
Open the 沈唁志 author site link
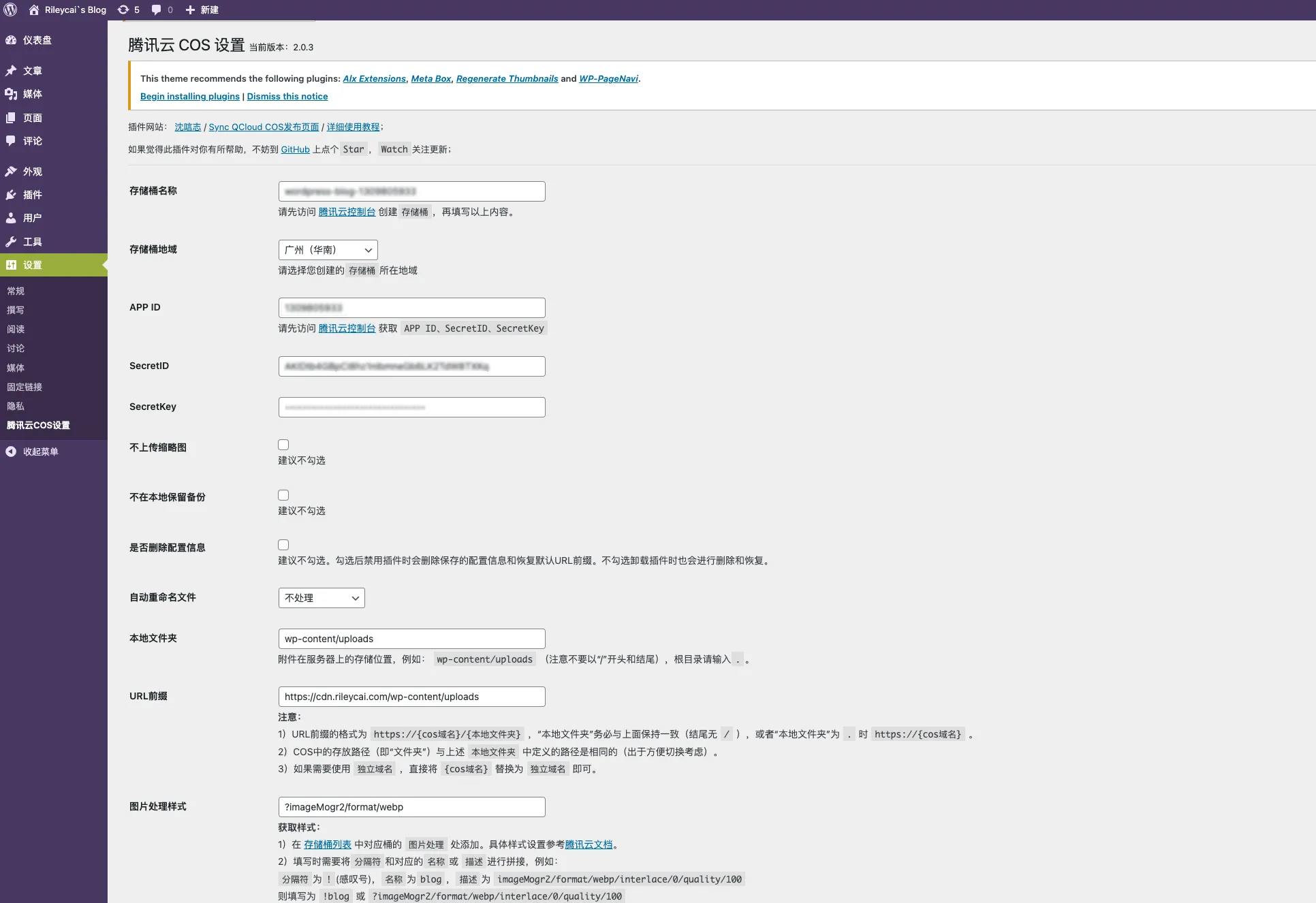187,127
